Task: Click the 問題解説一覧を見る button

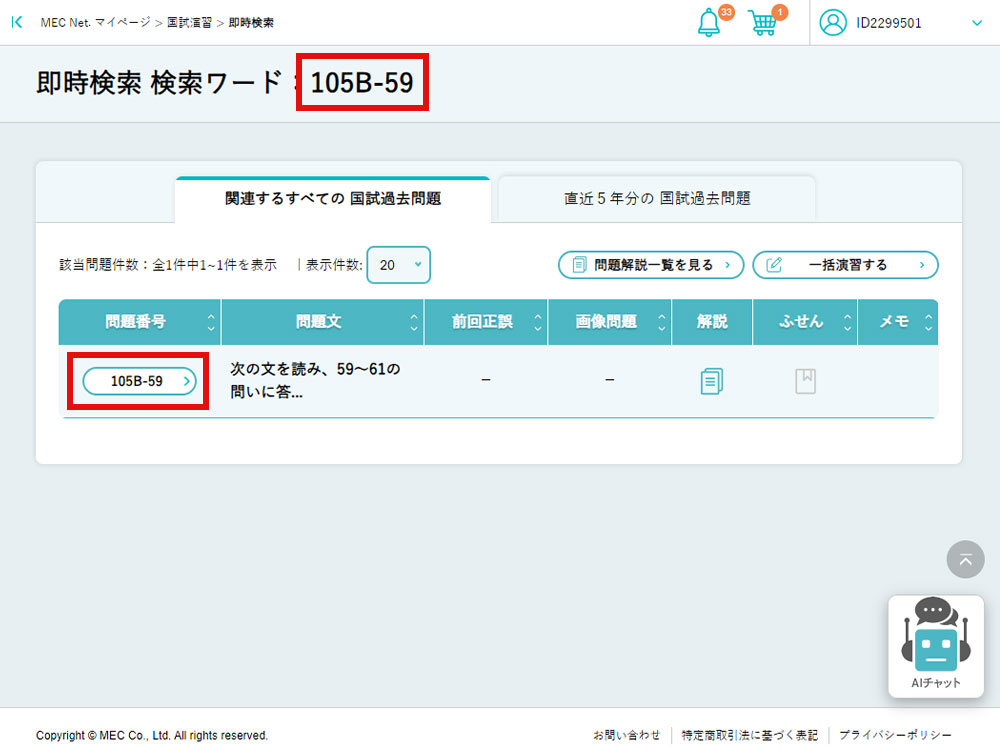Action: pos(651,265)
